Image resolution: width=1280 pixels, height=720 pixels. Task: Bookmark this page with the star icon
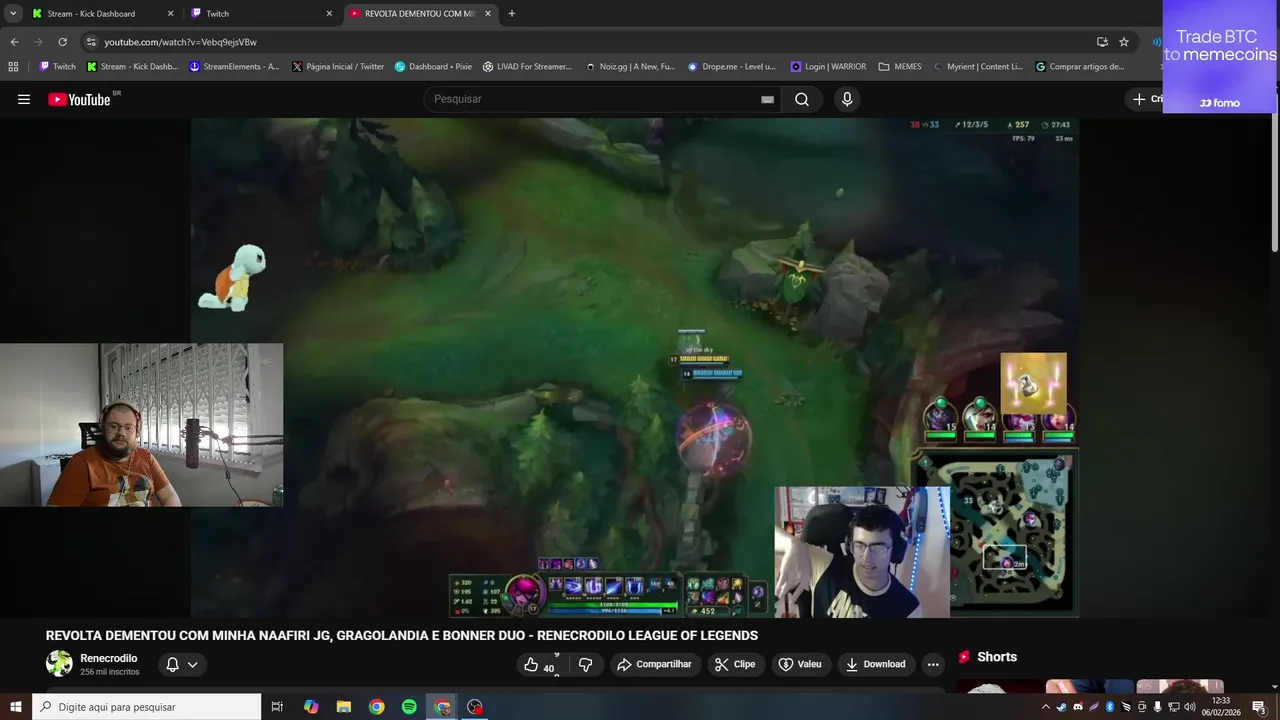(x=1124, y=42)
